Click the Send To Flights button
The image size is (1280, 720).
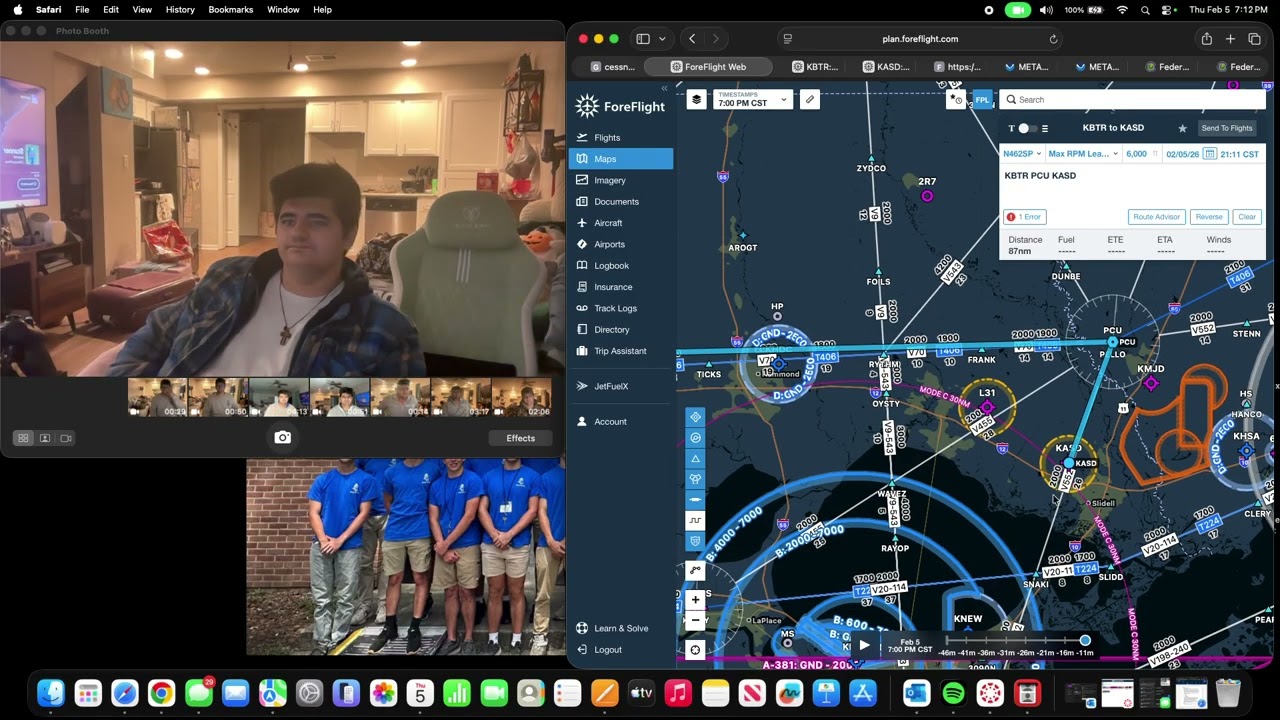coord(1227,128)
